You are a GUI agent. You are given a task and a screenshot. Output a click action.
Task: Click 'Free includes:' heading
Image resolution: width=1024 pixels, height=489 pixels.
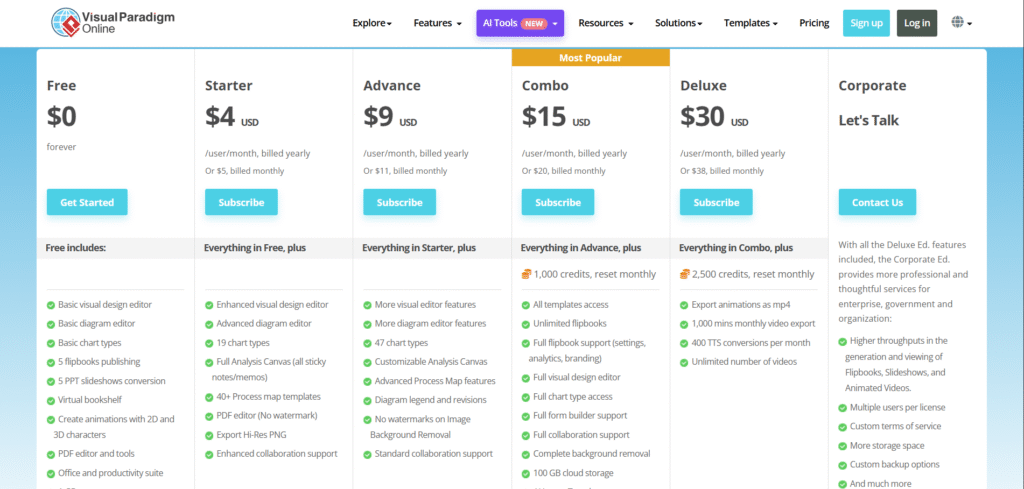click(76, 248)
